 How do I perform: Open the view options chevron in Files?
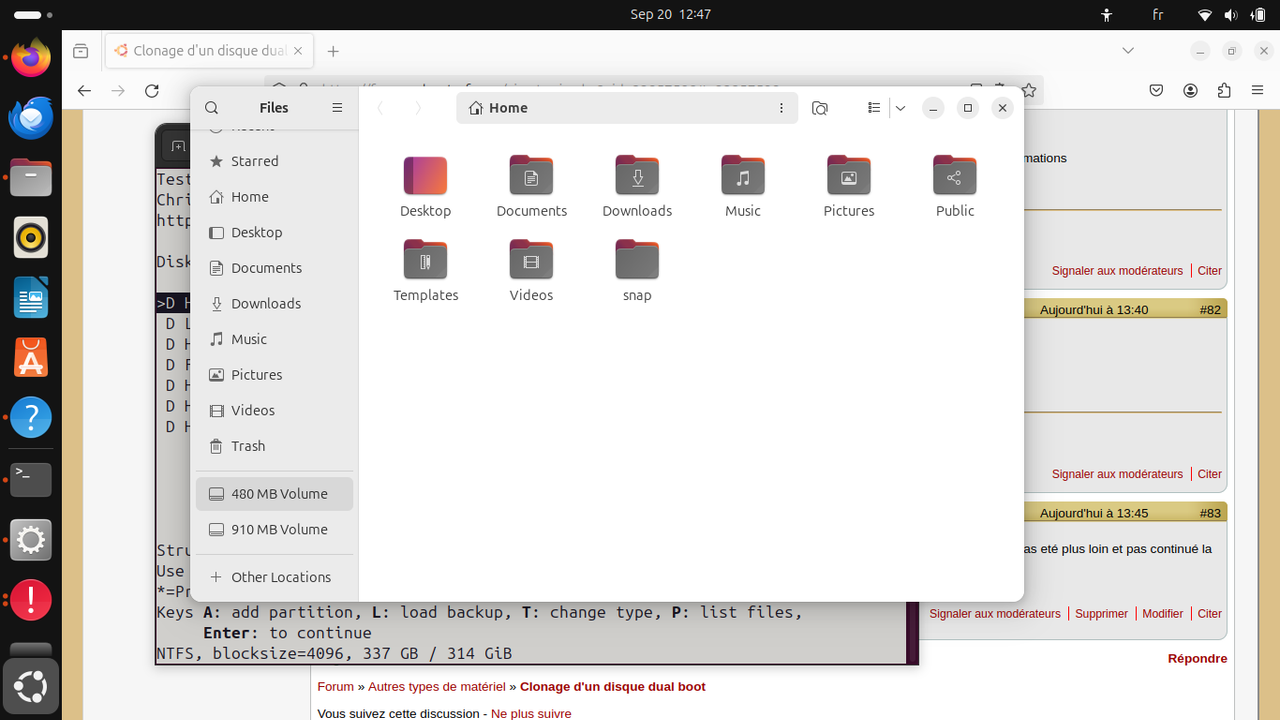pos(899,107)
